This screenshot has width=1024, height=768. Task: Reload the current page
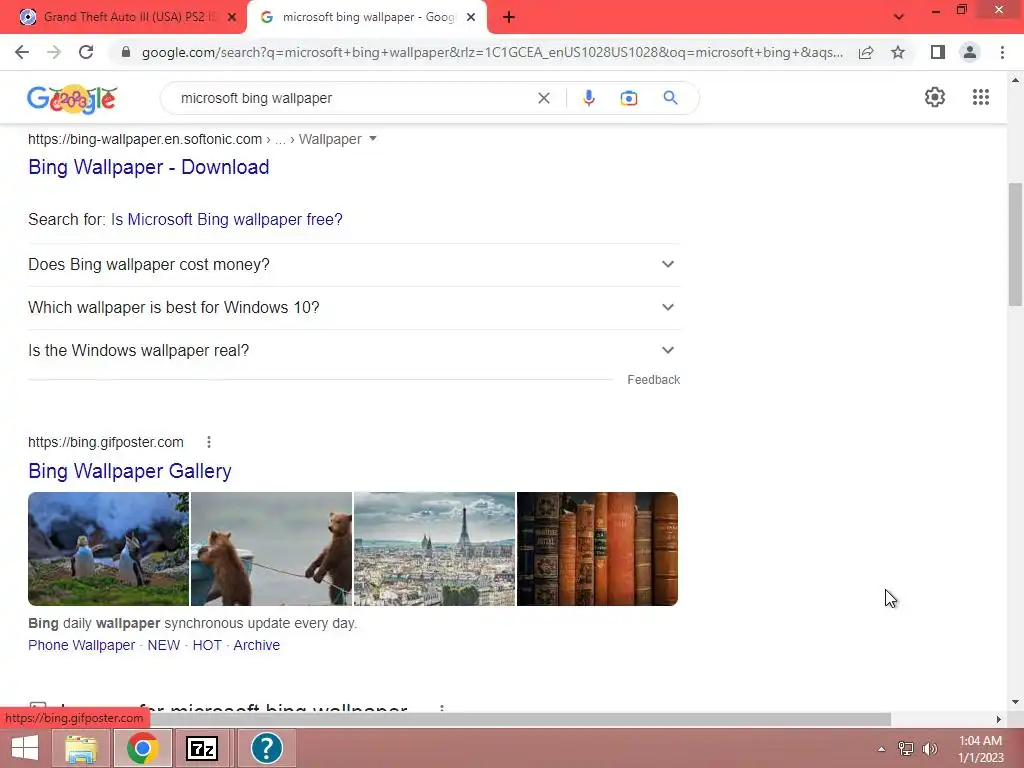86,52
